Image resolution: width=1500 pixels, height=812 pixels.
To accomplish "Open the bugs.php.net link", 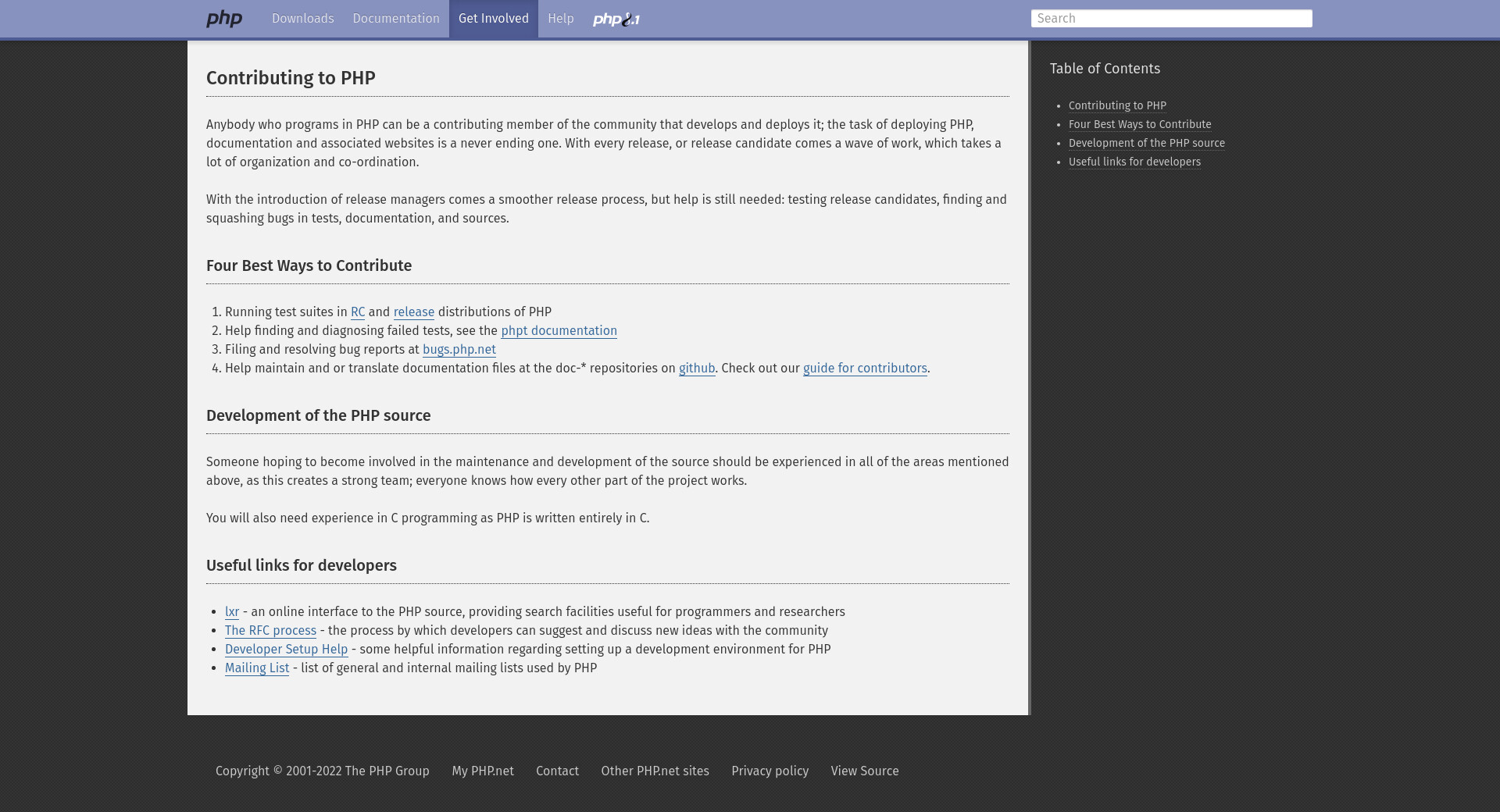I will (459, 350).
